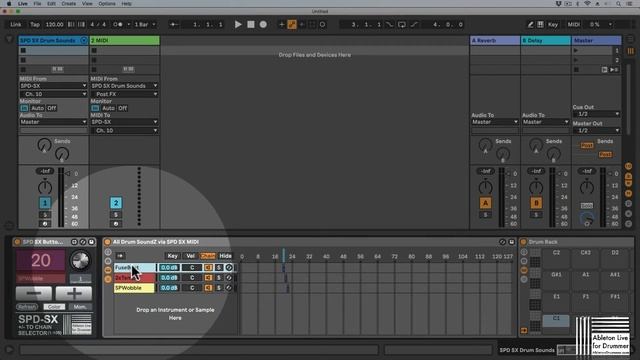Switch to Session view selector icon
The height and width of the screenshot is (360, 640).
point(631,51)
